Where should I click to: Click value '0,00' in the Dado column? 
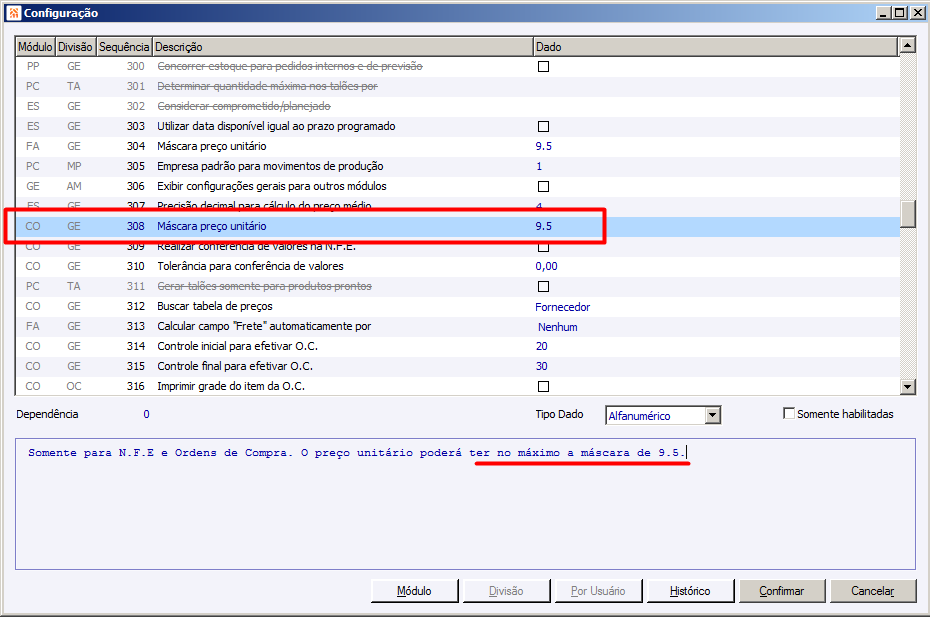tap(546, 266)
